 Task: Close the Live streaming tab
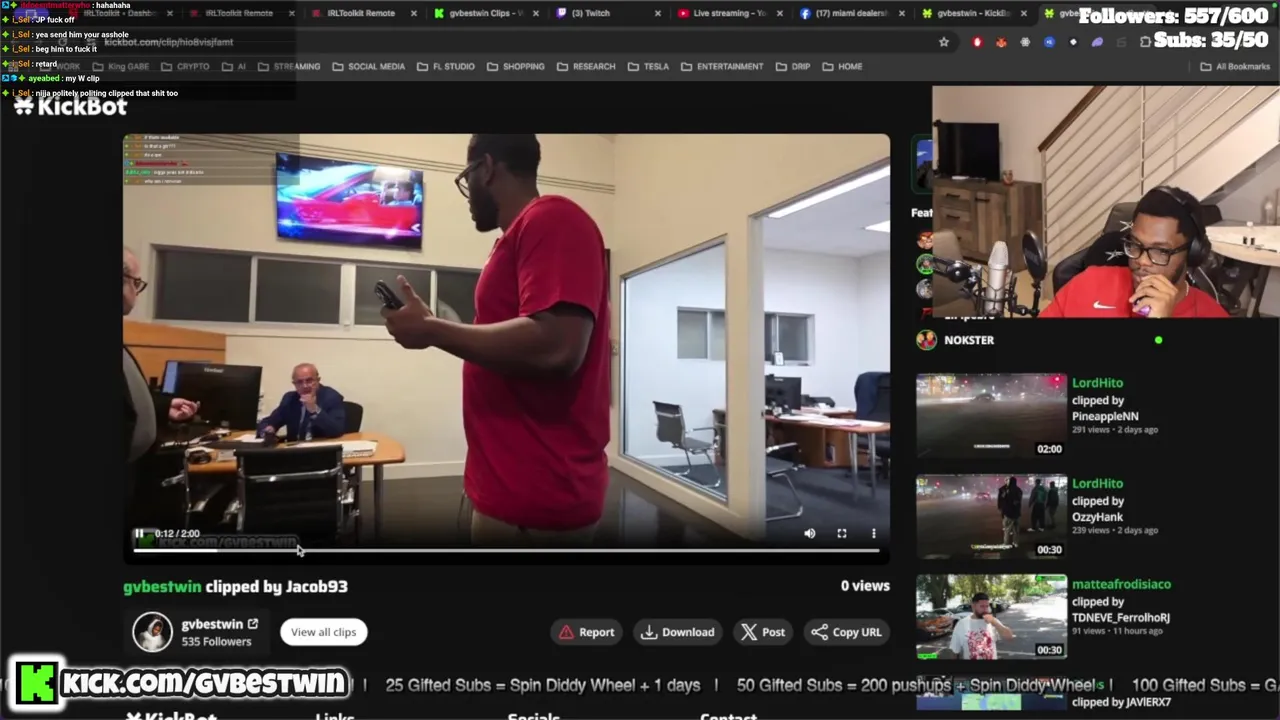click(x=780, y=13)
